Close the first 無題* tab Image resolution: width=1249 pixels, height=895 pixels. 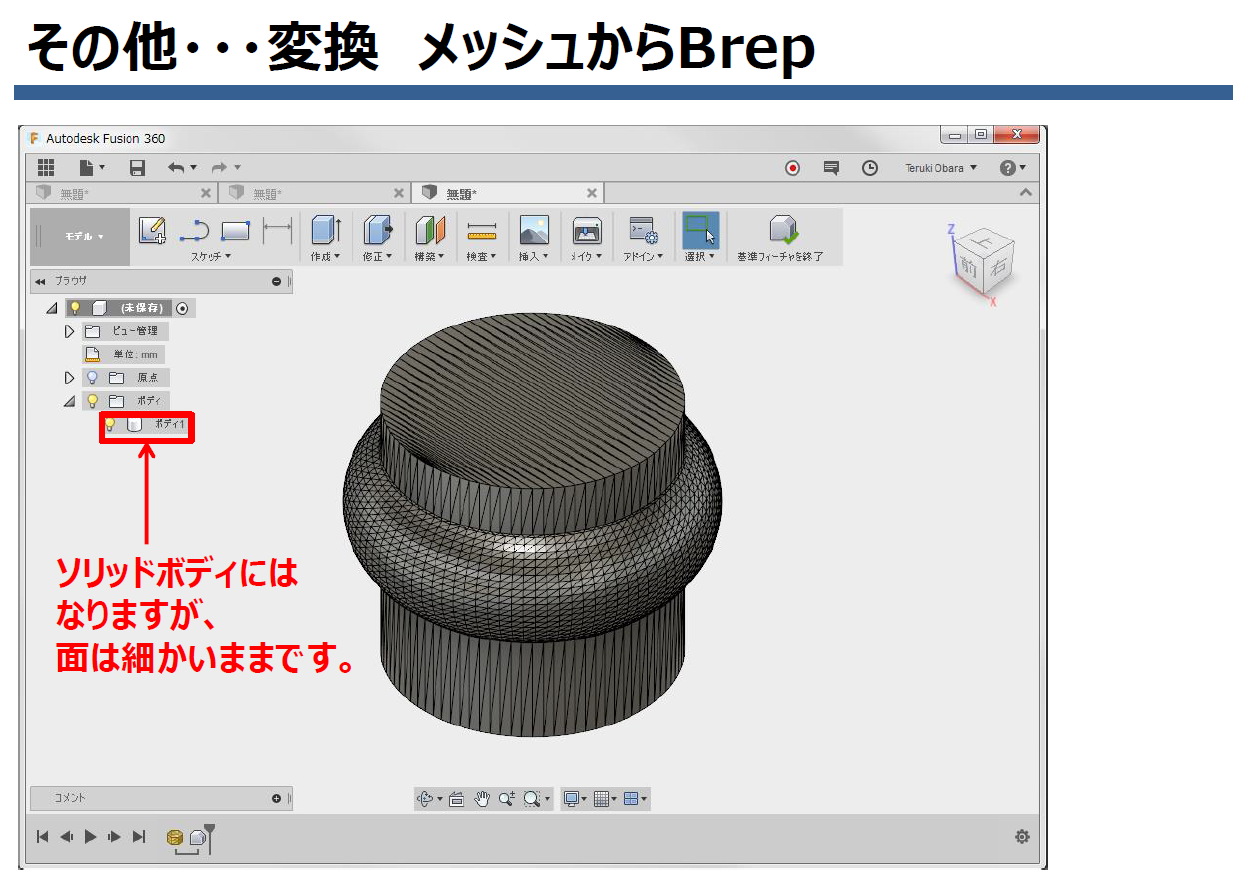pos(206,193)
